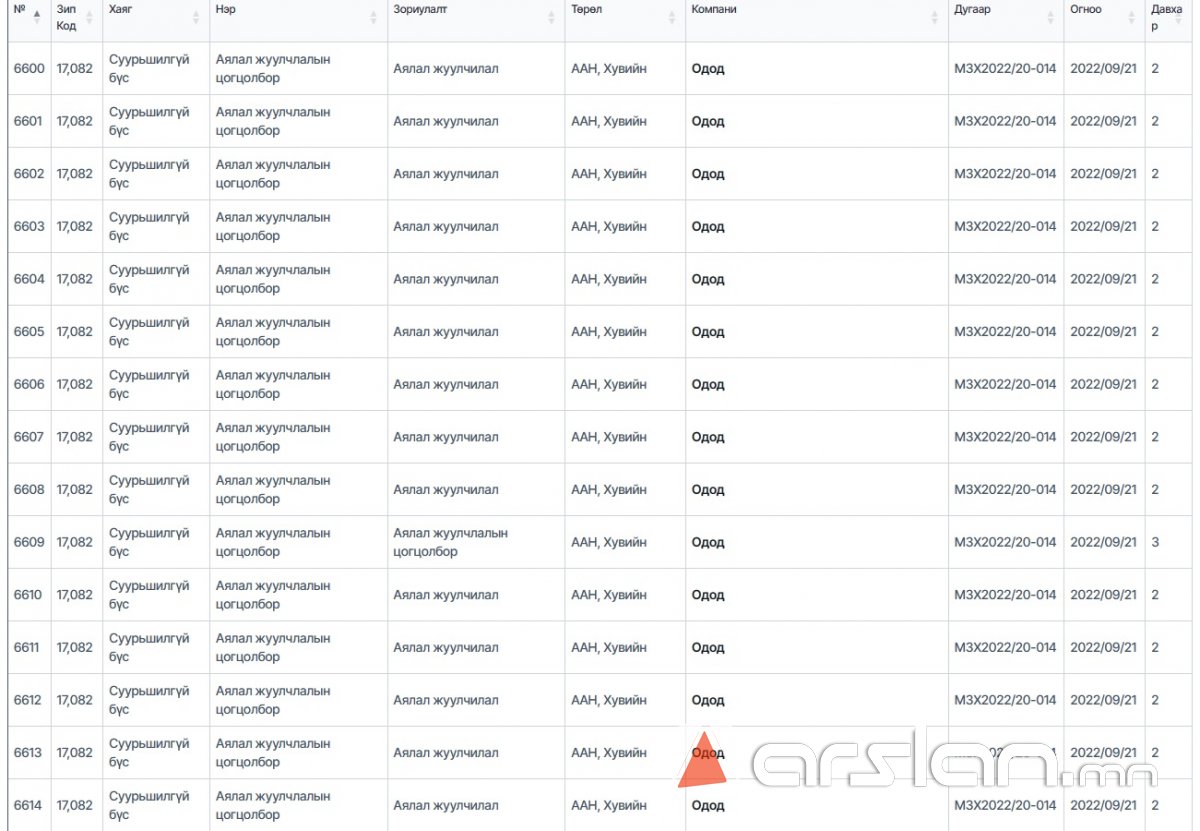Click the Нэр column header label
The width and height of the screenshot is (1200, 831).
coord(226,9)
